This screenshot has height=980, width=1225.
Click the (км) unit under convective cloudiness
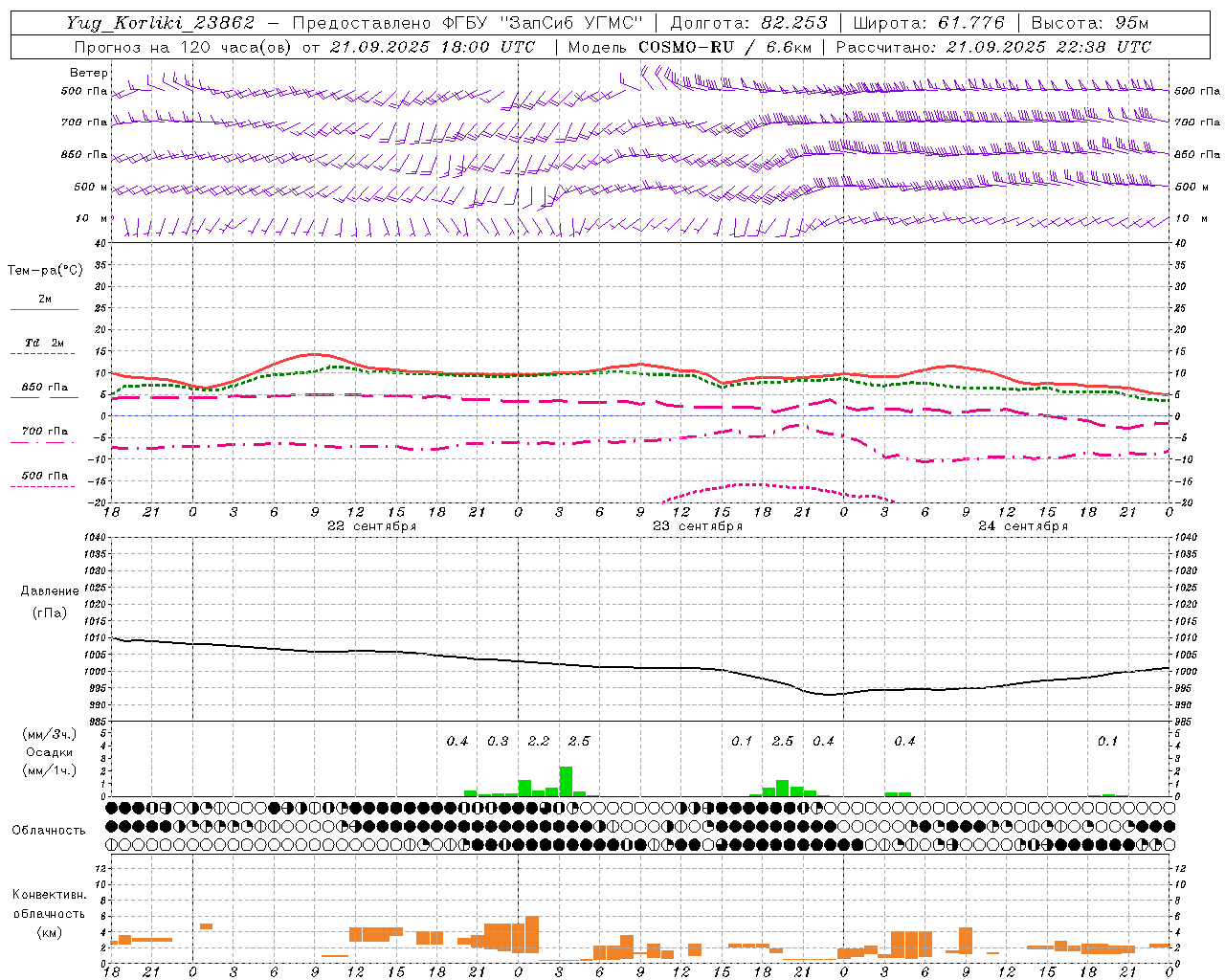click(x=49, y=932)
